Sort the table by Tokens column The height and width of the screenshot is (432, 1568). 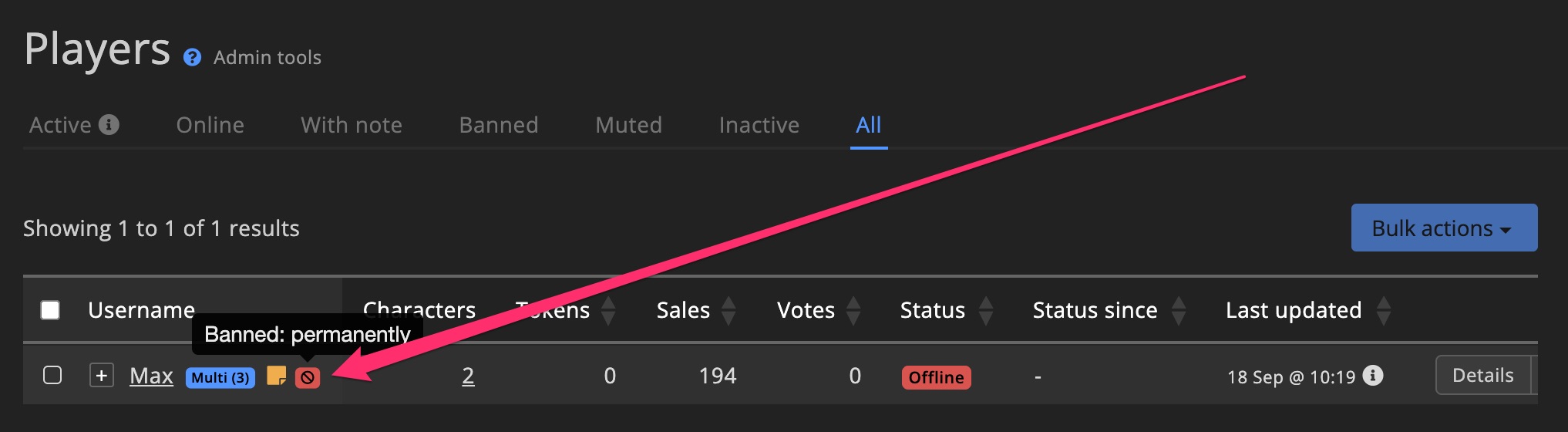(608, 310)
